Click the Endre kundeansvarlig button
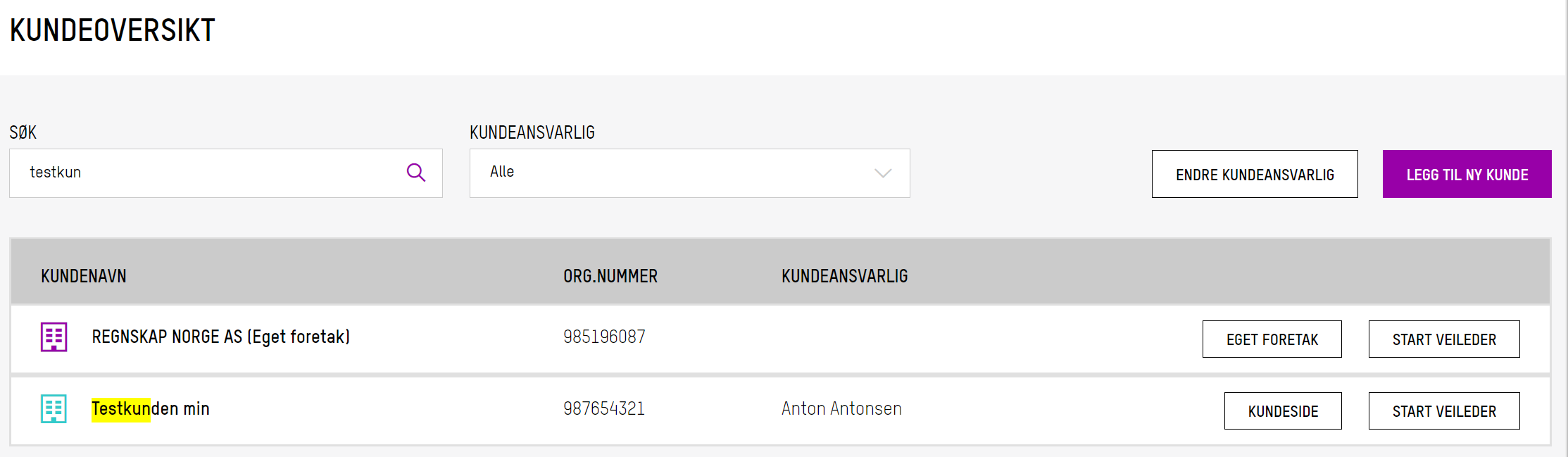 pos(1255,174)
